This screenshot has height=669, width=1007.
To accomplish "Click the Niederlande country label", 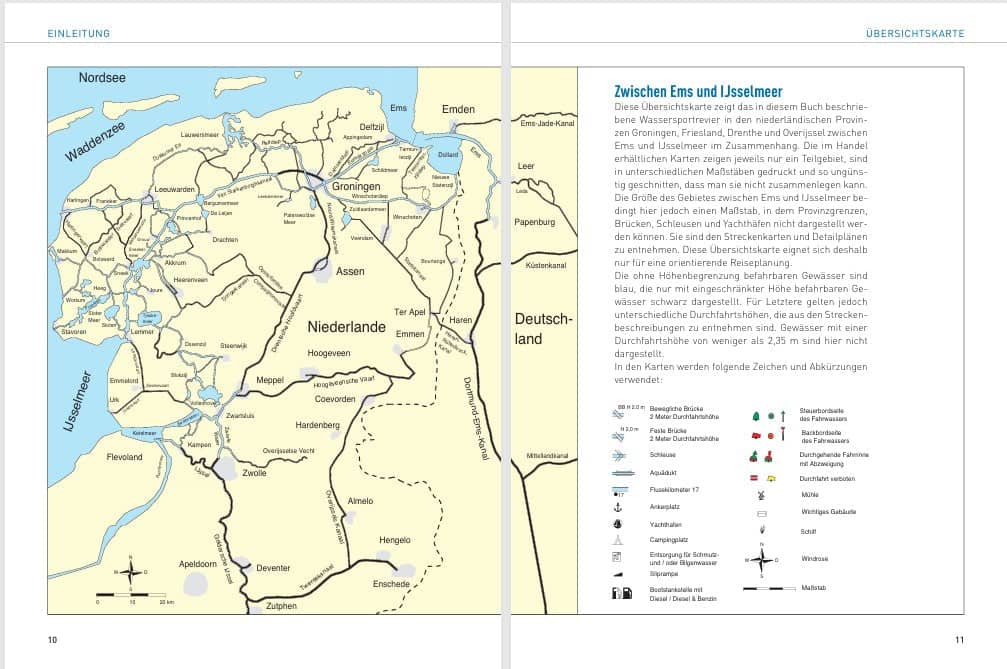I will click(x=346, y=327).
